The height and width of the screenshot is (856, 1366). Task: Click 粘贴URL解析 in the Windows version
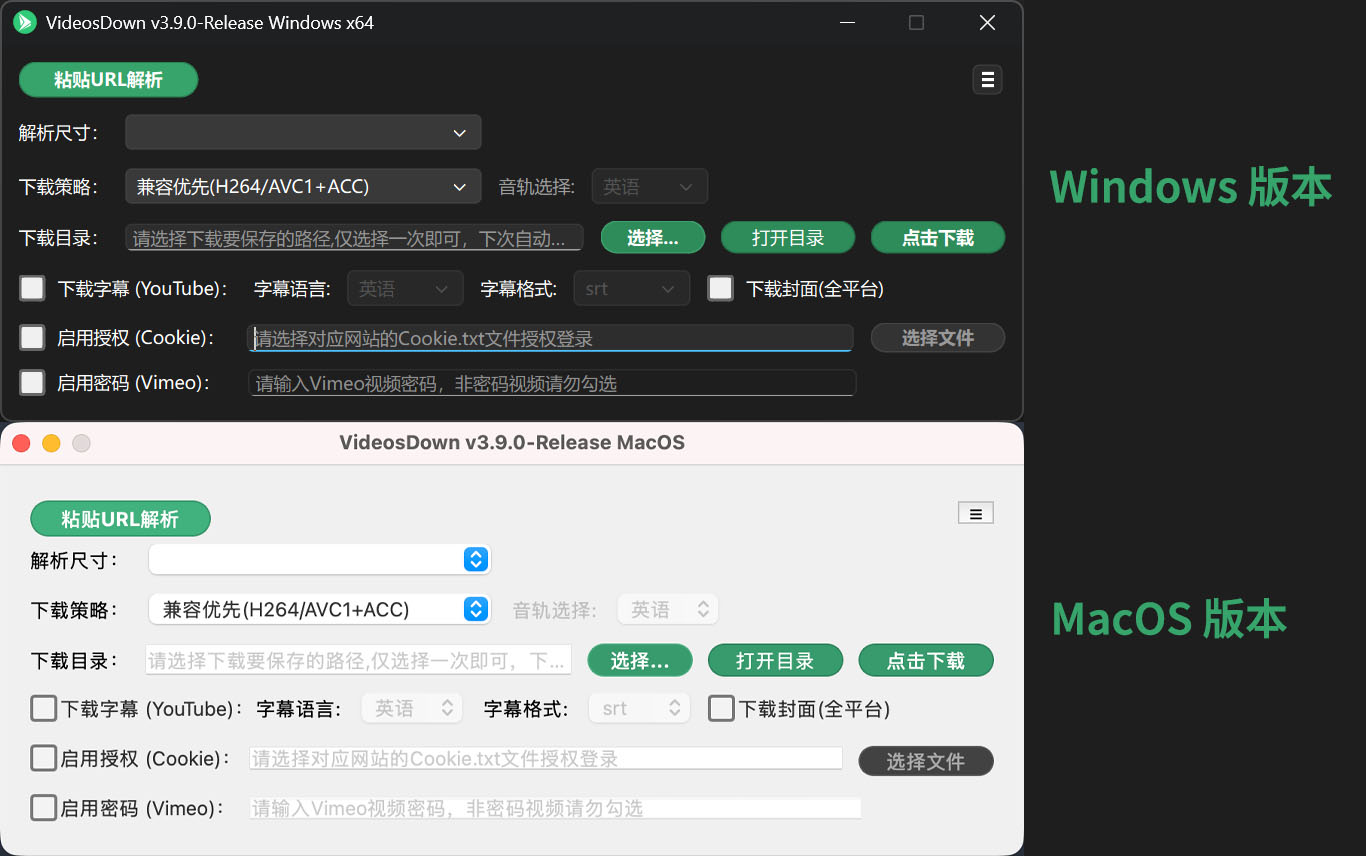tap(108, 79)
